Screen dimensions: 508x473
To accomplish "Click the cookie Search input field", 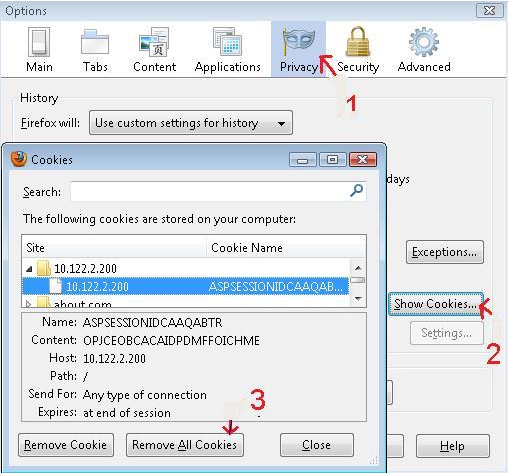I will 218,191.
